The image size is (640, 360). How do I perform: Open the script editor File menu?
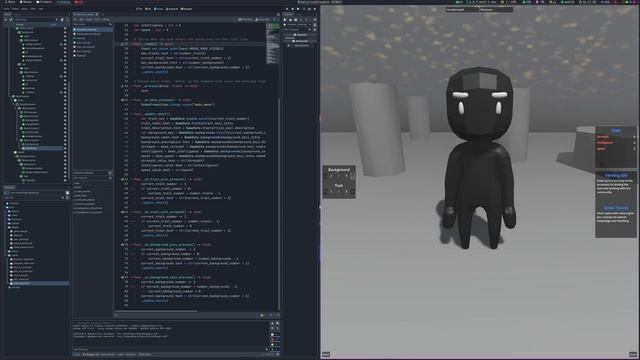point(75,19)
